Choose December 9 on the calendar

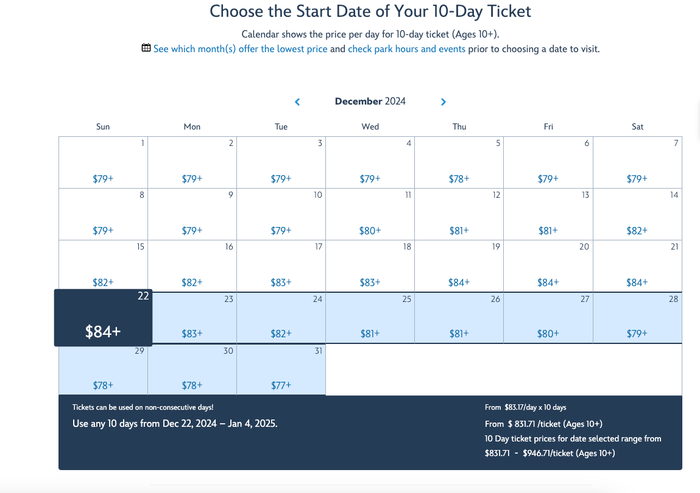(x=192, y=214)
